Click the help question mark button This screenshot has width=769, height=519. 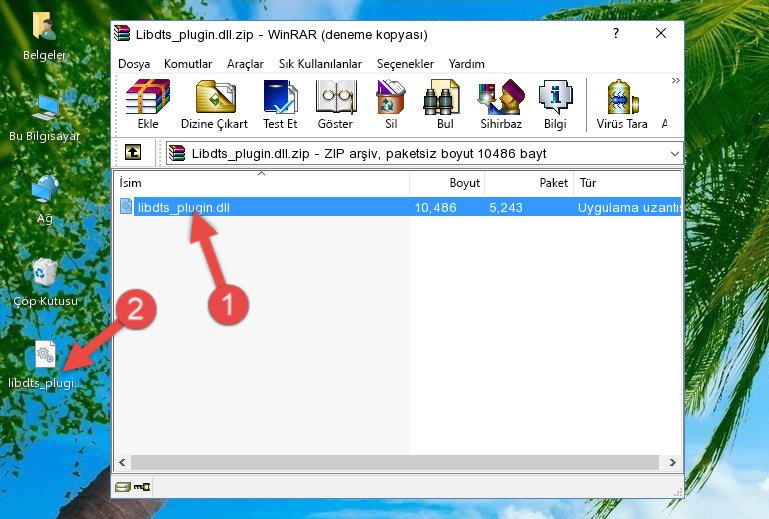[616, 33]
